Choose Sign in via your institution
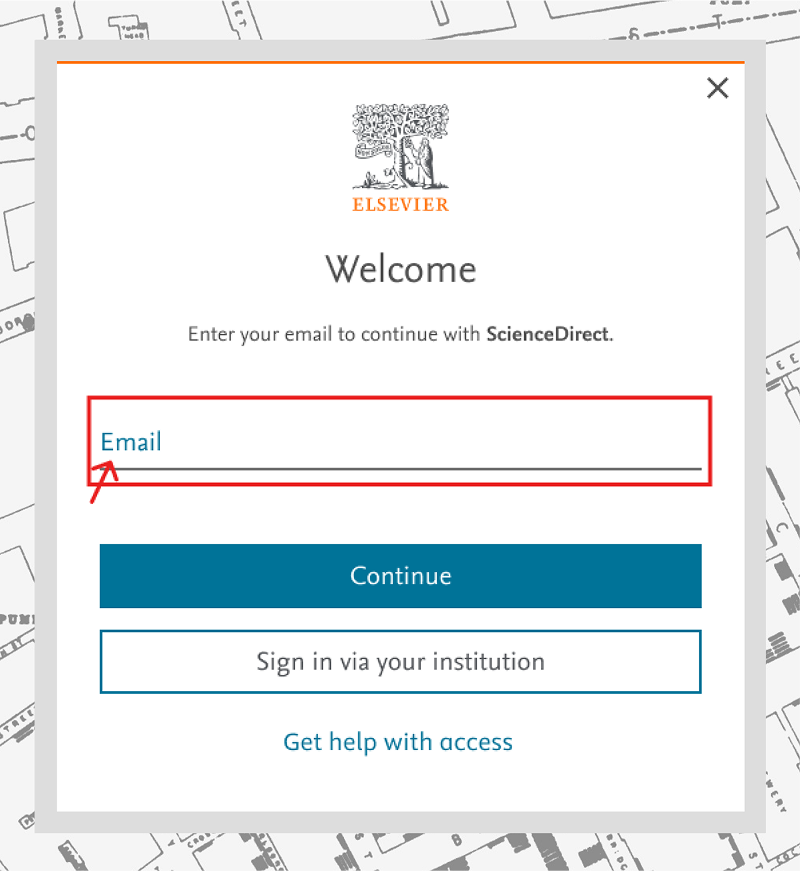 [400, 662]
